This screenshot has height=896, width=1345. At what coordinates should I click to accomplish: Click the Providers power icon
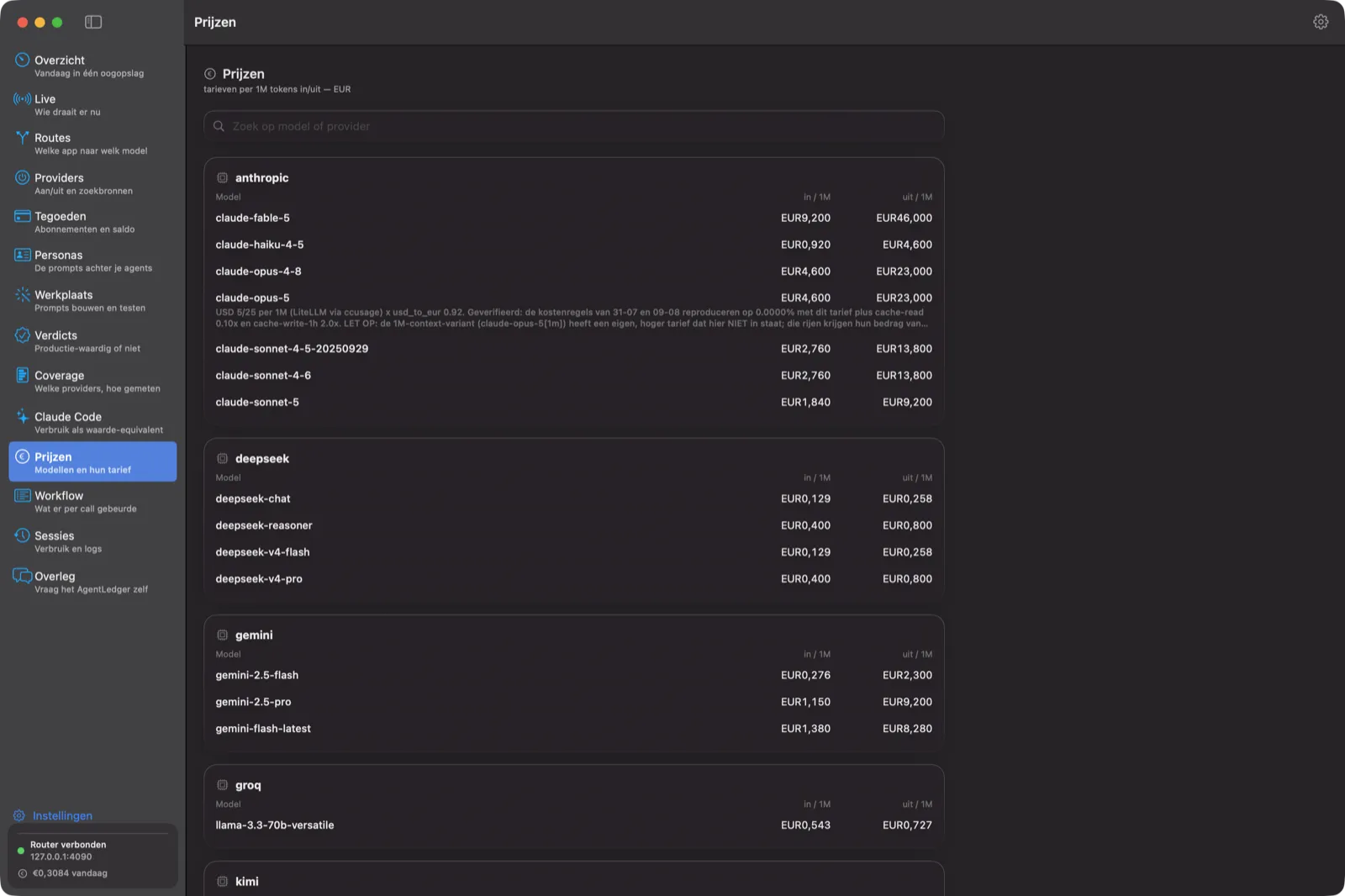(x=22, y=177)
